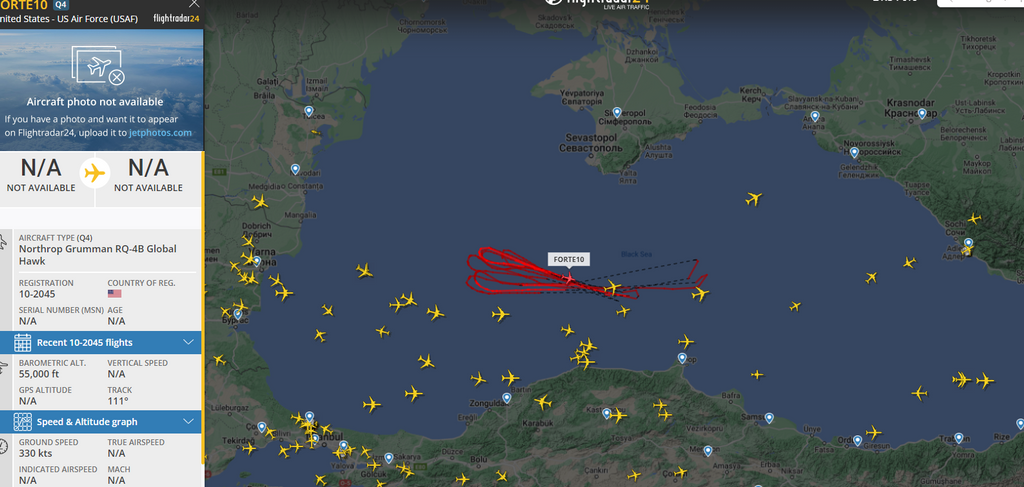Click the airport pin near Constanta

click(x=295, y=169)
